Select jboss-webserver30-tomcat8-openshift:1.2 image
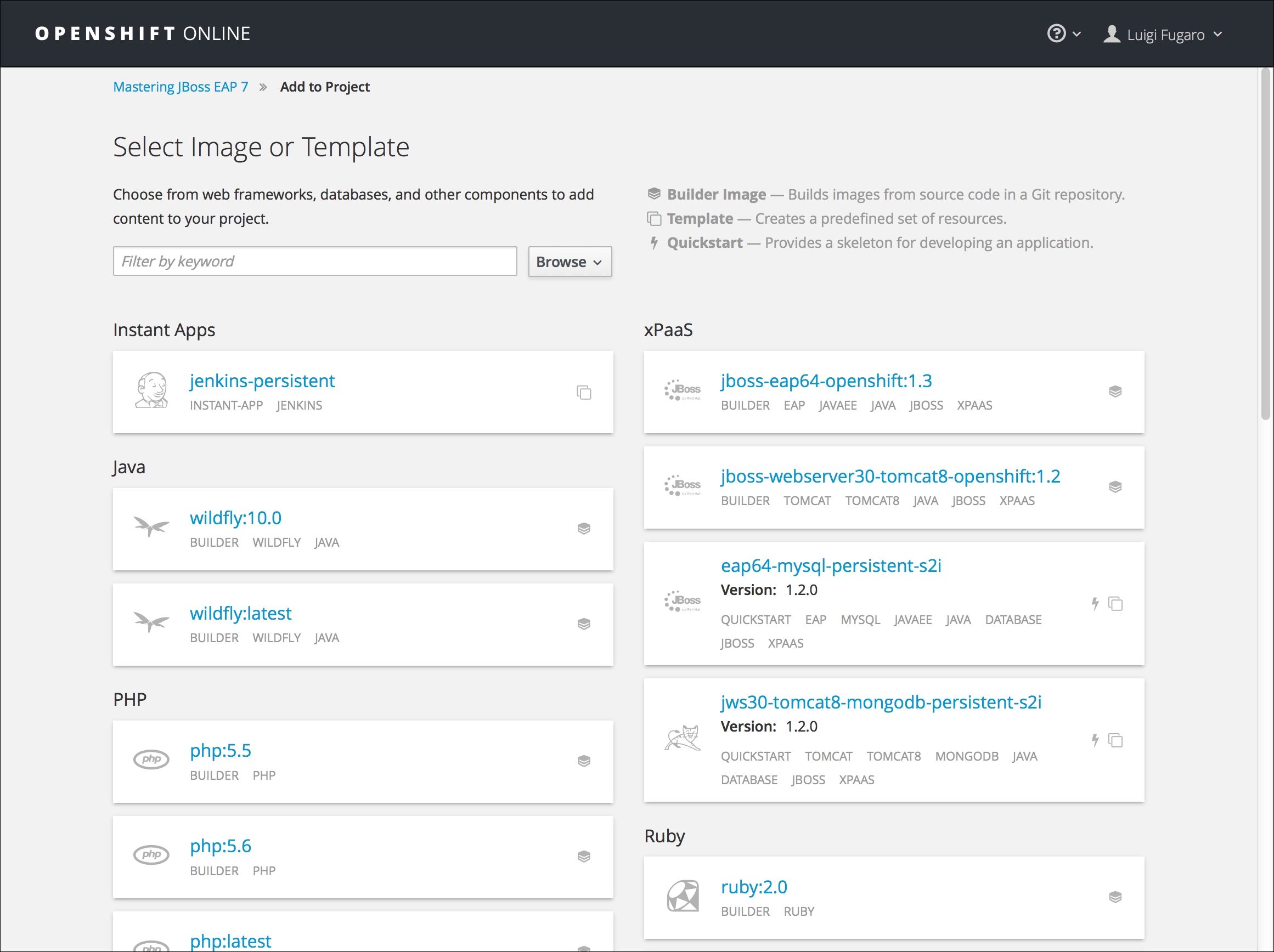Image resolution: width=1274 pixels, height=952 pixels. point(890,477)
